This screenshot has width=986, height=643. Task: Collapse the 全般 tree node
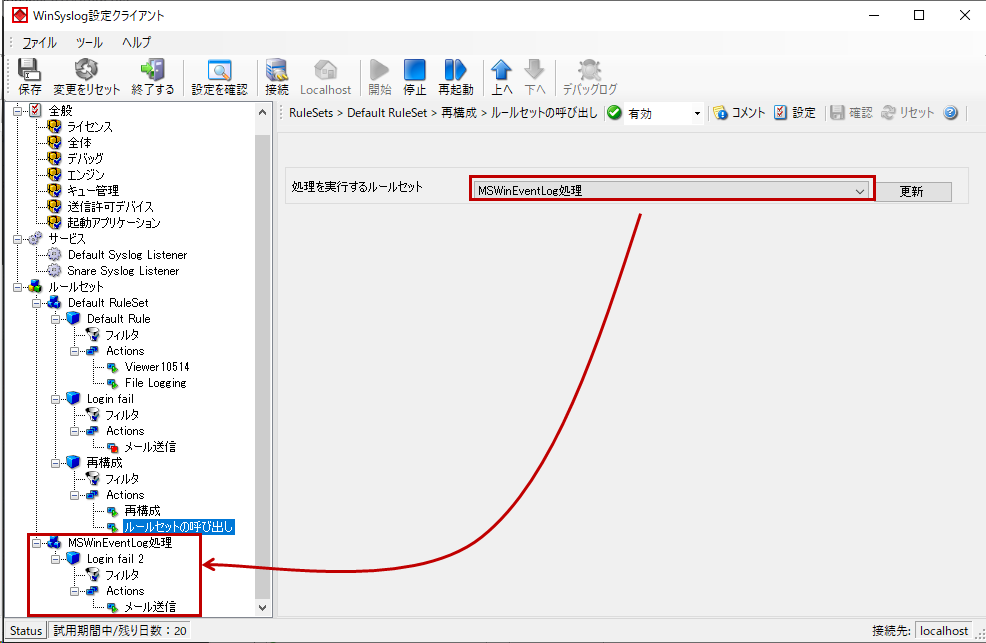[x=18, y=111]
